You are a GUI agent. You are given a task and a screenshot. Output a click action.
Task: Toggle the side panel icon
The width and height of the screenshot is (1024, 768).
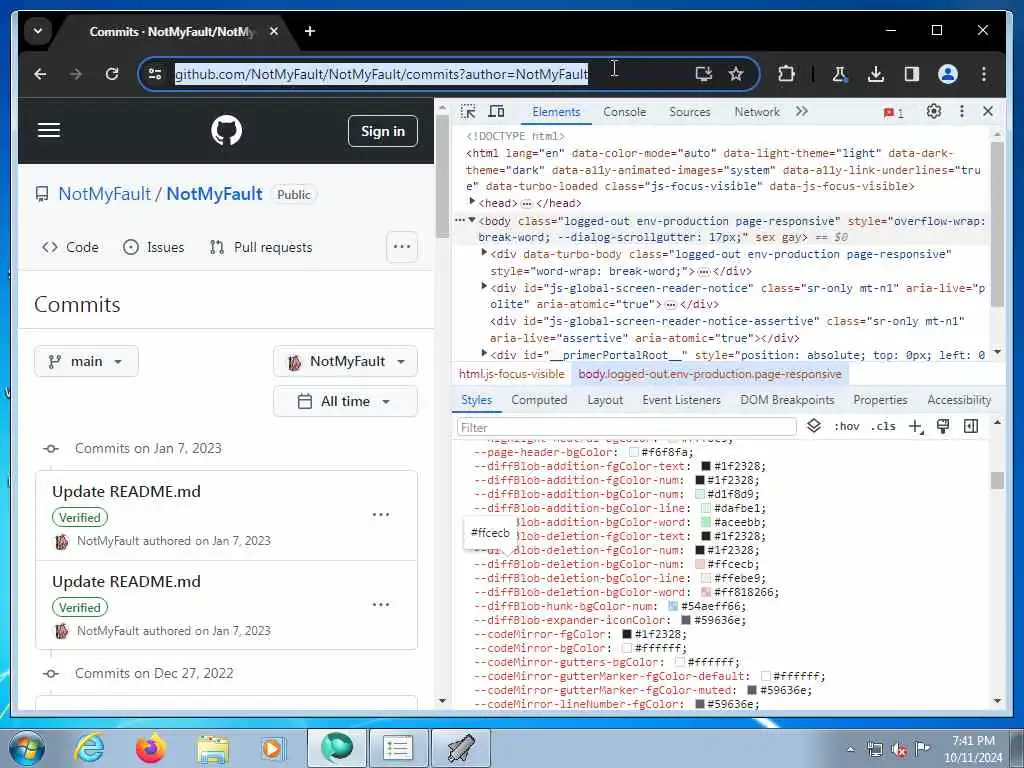click(912, 74)
